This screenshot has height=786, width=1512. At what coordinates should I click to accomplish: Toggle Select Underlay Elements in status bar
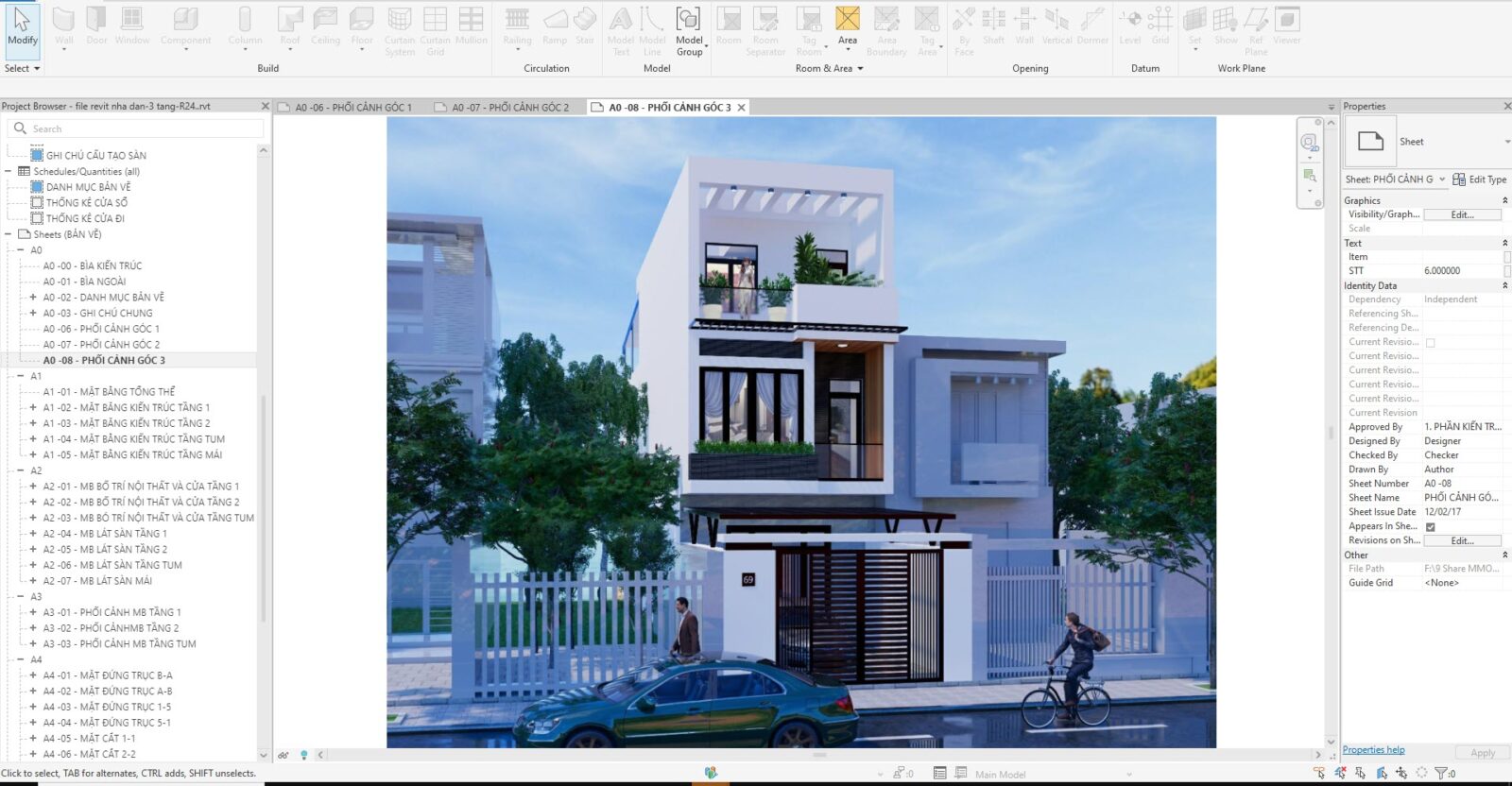[1340, 774]
